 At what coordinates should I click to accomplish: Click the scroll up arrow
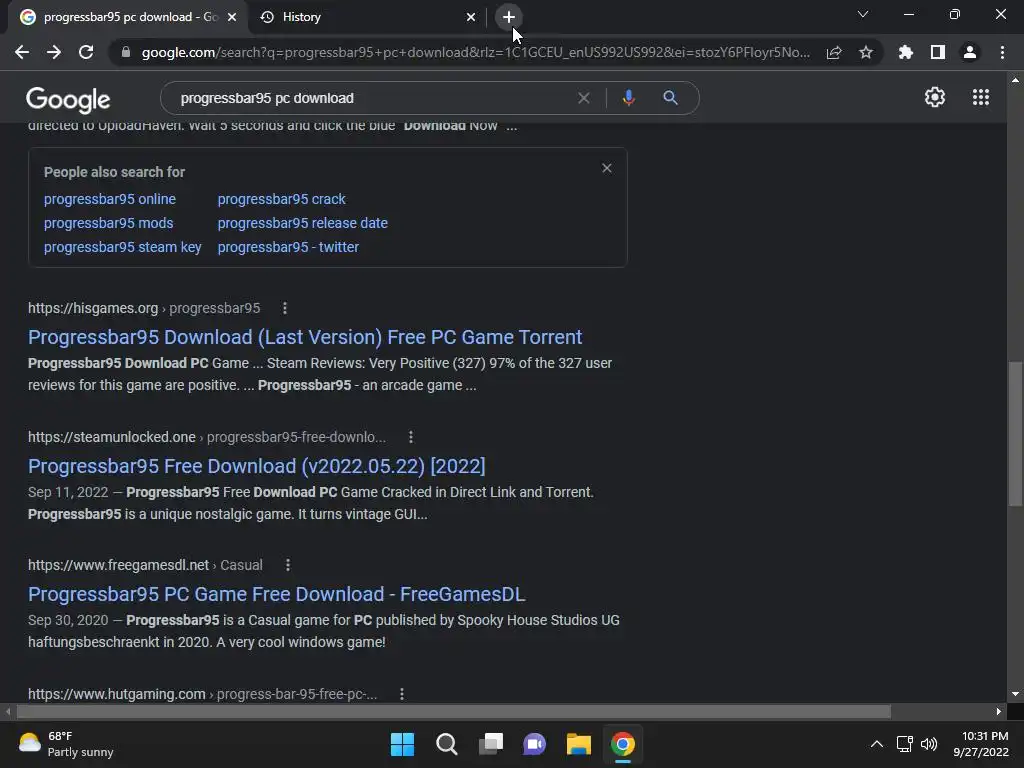[1015, 80]
